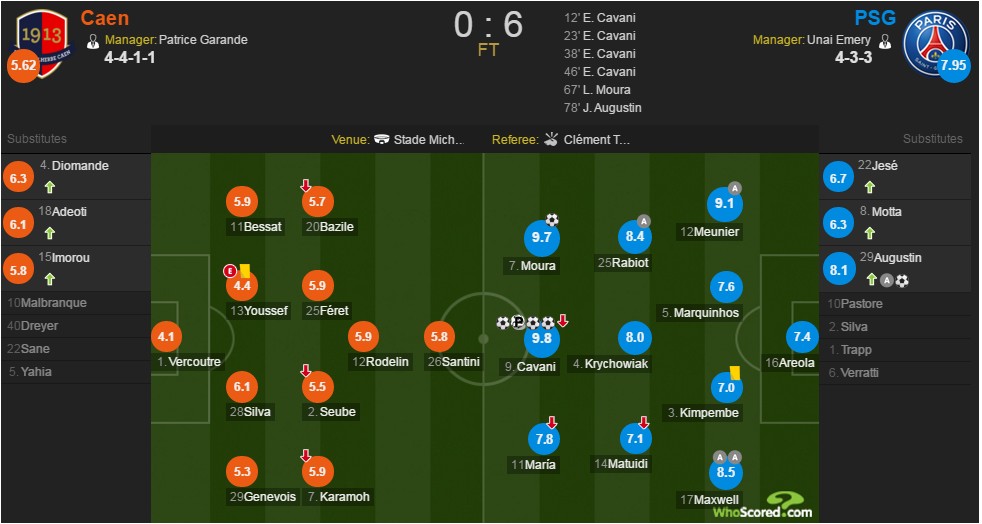
Task: Click the stadium icon next to Venue
Action: [x=381, y=140]
